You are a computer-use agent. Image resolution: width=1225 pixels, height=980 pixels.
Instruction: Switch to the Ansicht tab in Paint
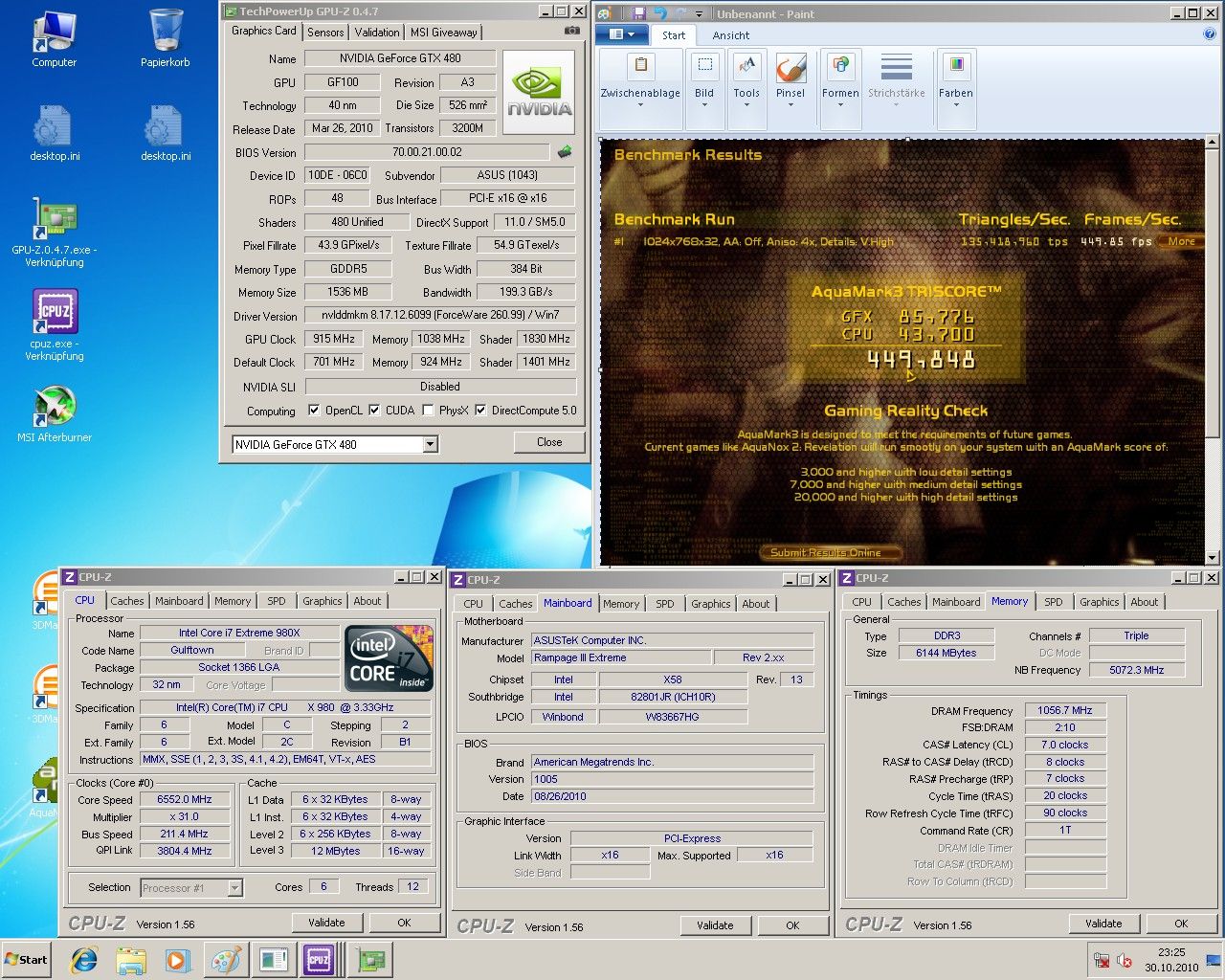pos(731,35)
